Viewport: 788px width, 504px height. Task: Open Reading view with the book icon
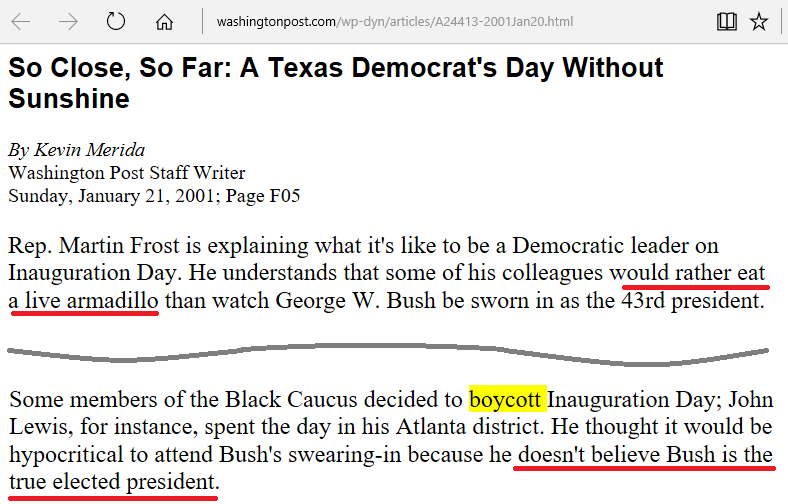[727, 21]
